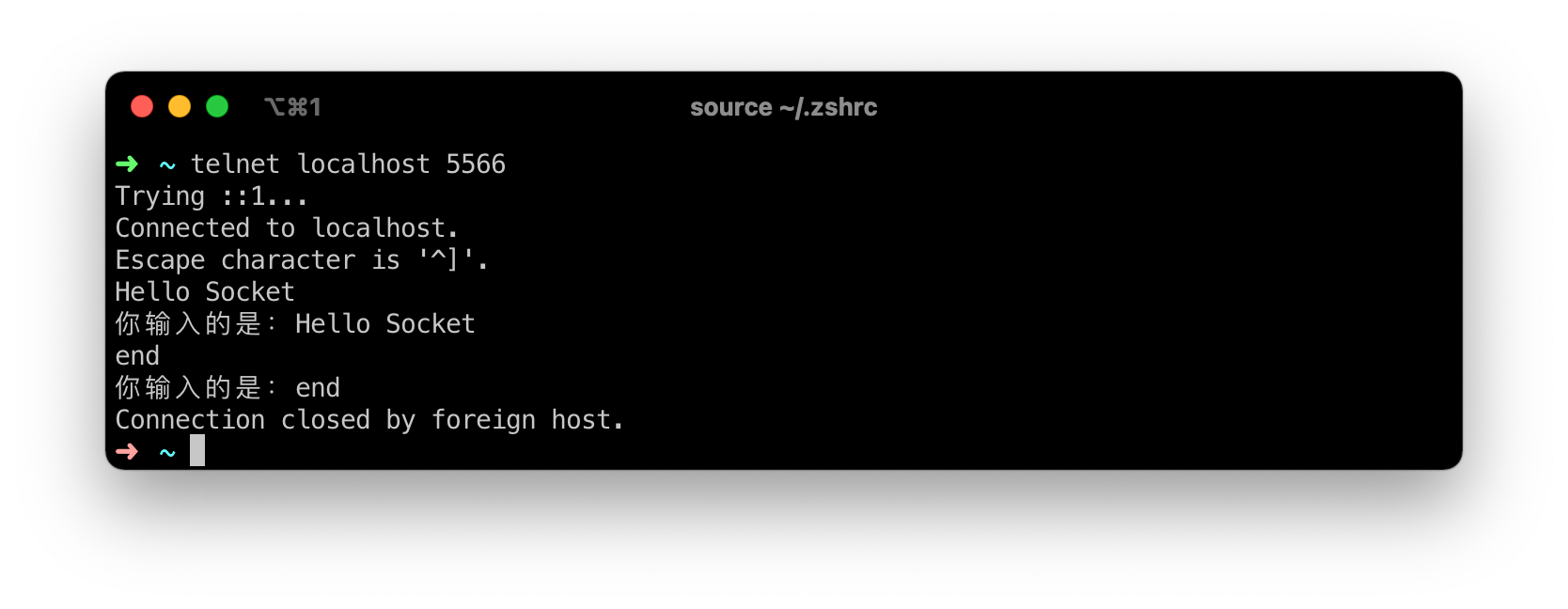Click the green prompt arrow icon
The height and width of the screenshot is (609, 1568).
(x=127, y=164)
